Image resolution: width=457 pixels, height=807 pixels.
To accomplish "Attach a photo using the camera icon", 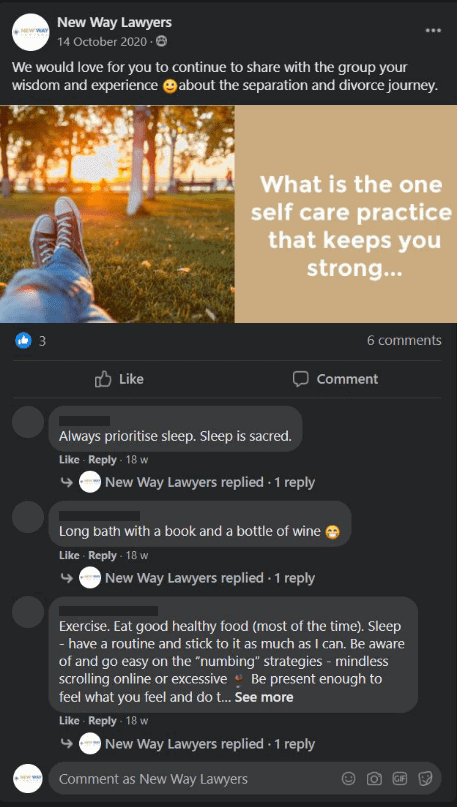I will click(374, 778).
